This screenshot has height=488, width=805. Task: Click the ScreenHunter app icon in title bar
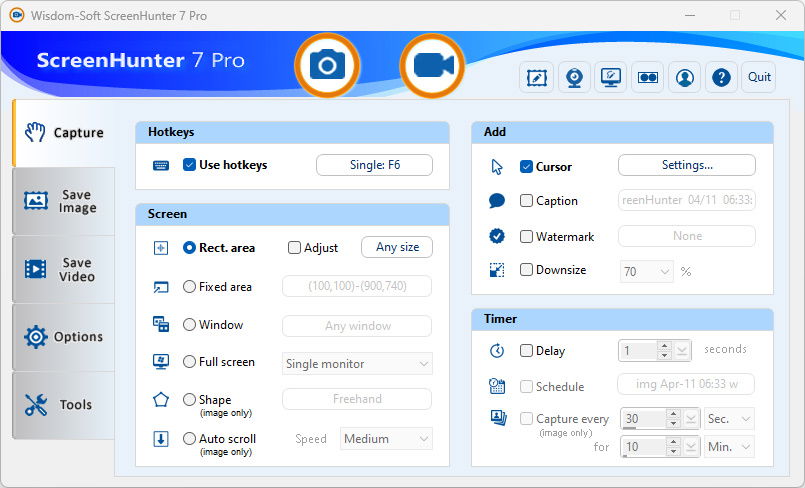tap(17, 15)
